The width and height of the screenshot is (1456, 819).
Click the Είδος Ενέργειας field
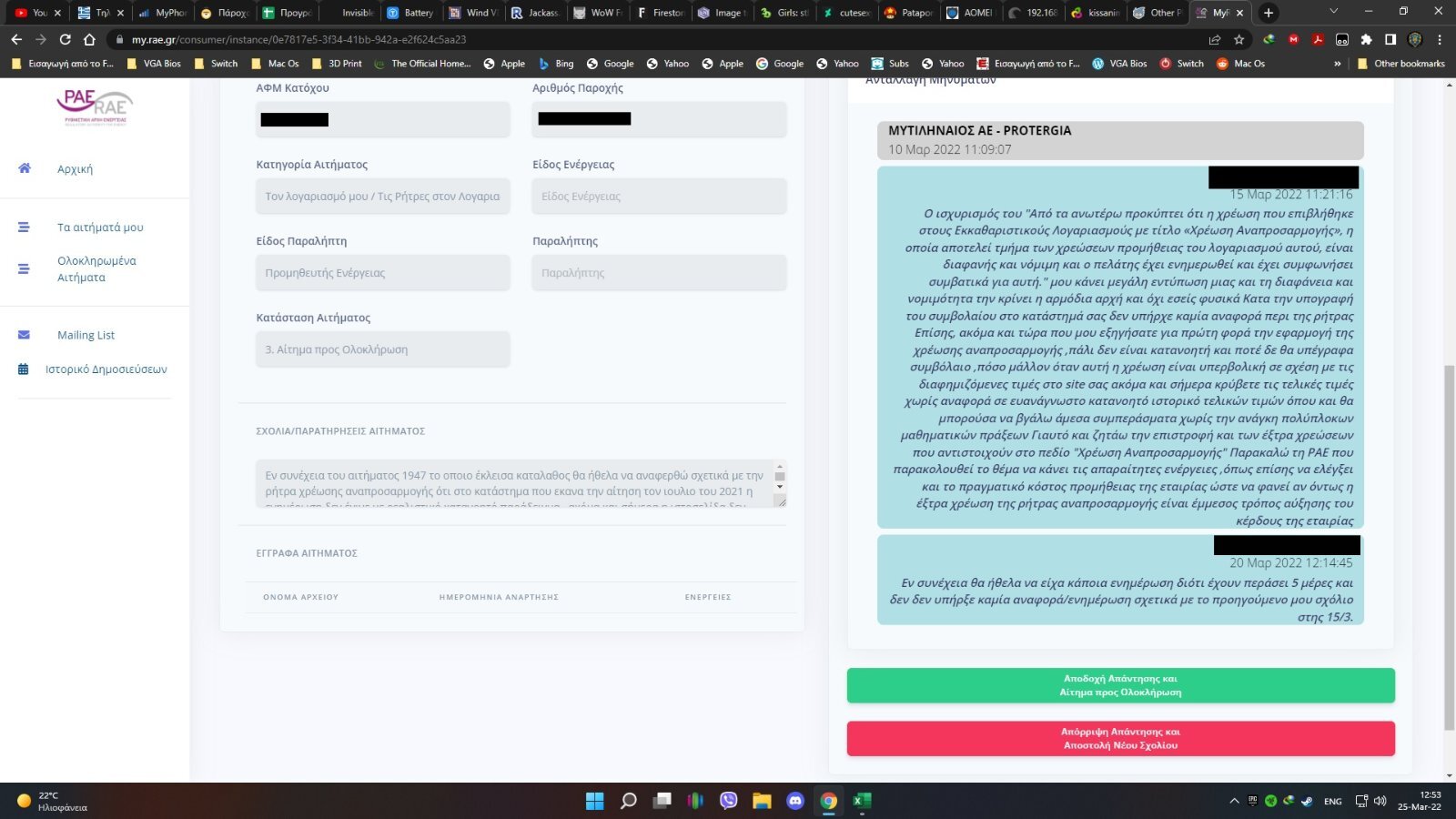point(659,196)
